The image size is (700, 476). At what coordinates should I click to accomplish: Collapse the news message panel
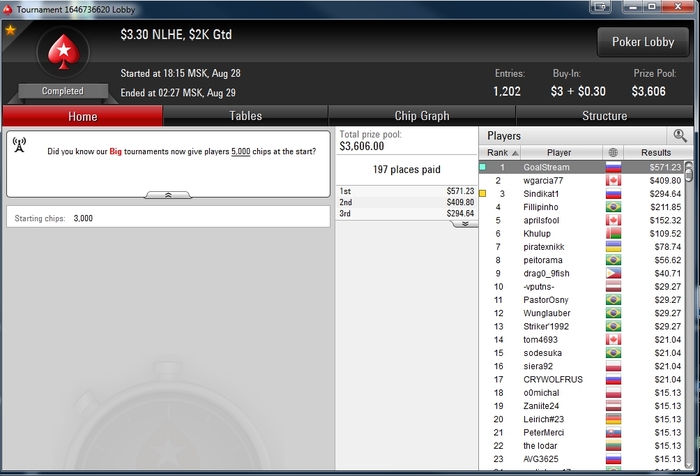click(168, 195)
